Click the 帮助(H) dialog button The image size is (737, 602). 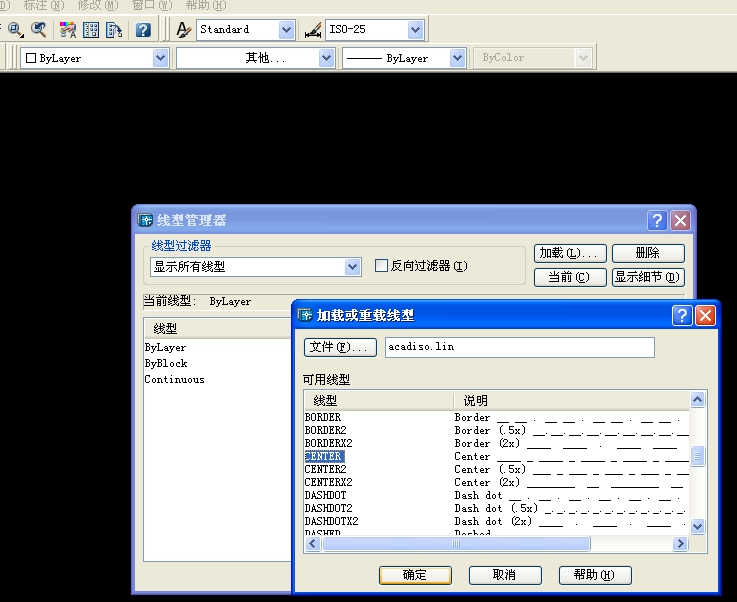point(595,575)
